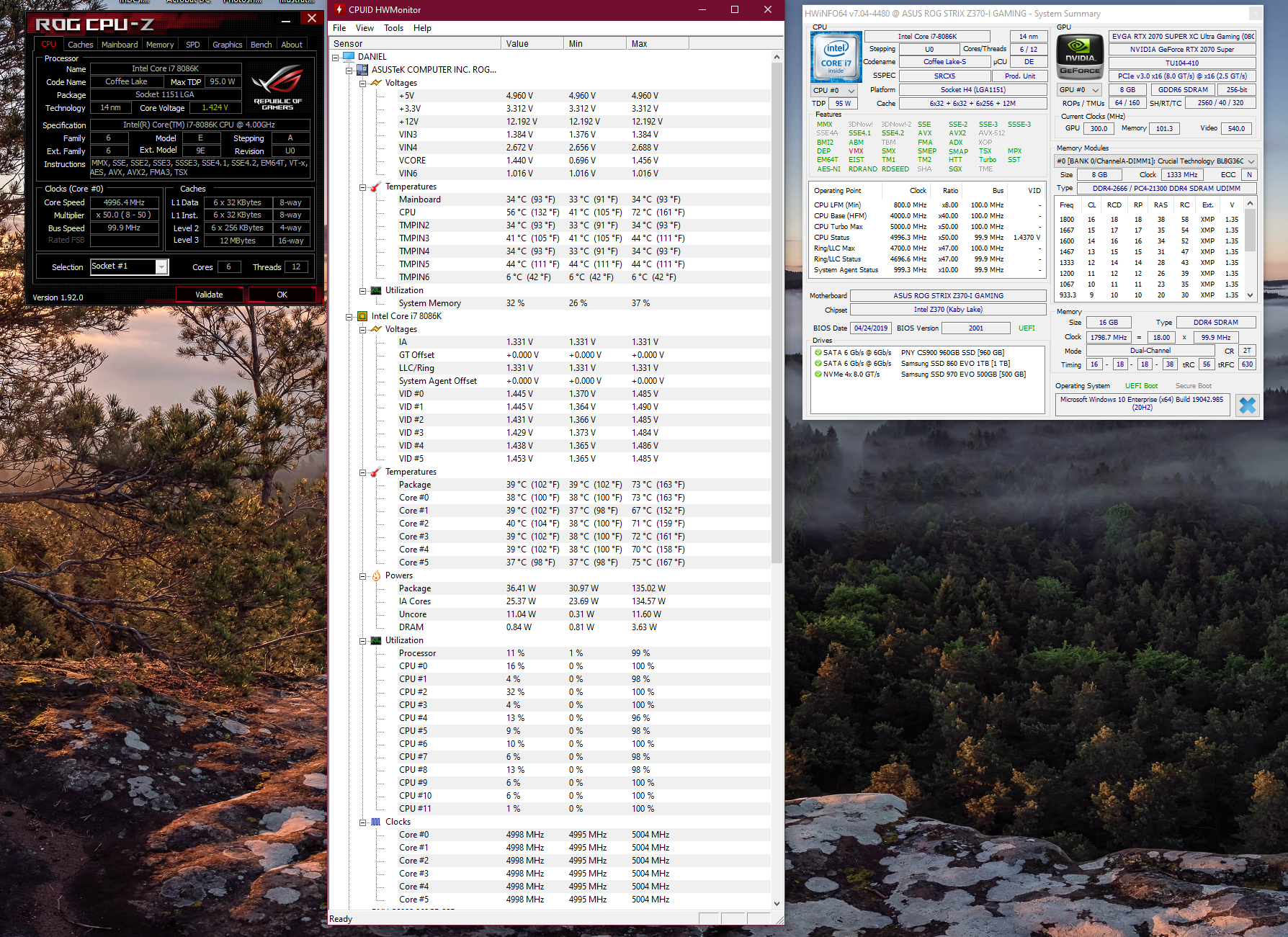
Task: Click the motherboard Temperatures thermometer icon
Action: click(x=376, y=187)
